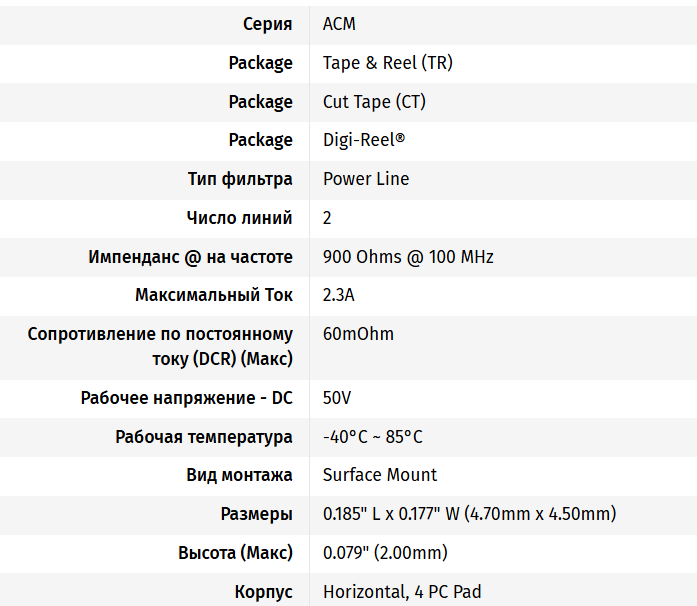
Task: Click the 'Тип фильтра' label
Action: (240, 179)
